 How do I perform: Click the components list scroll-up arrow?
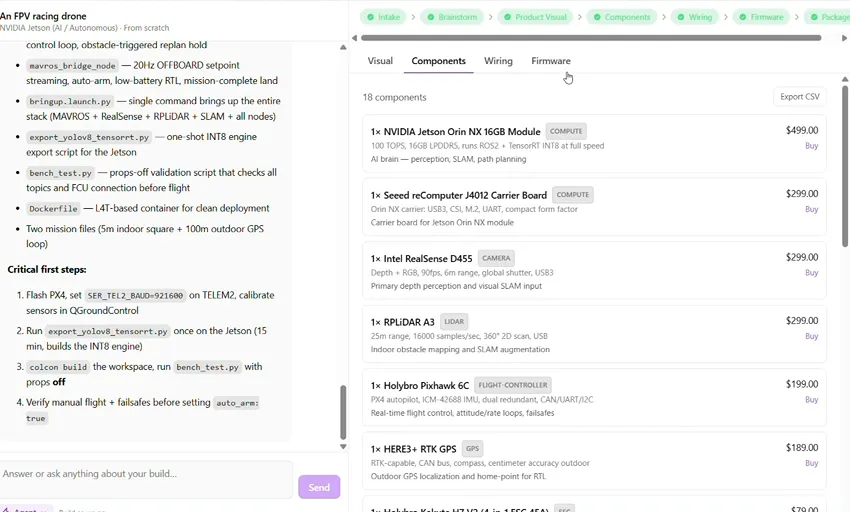(x=845, y=79)
